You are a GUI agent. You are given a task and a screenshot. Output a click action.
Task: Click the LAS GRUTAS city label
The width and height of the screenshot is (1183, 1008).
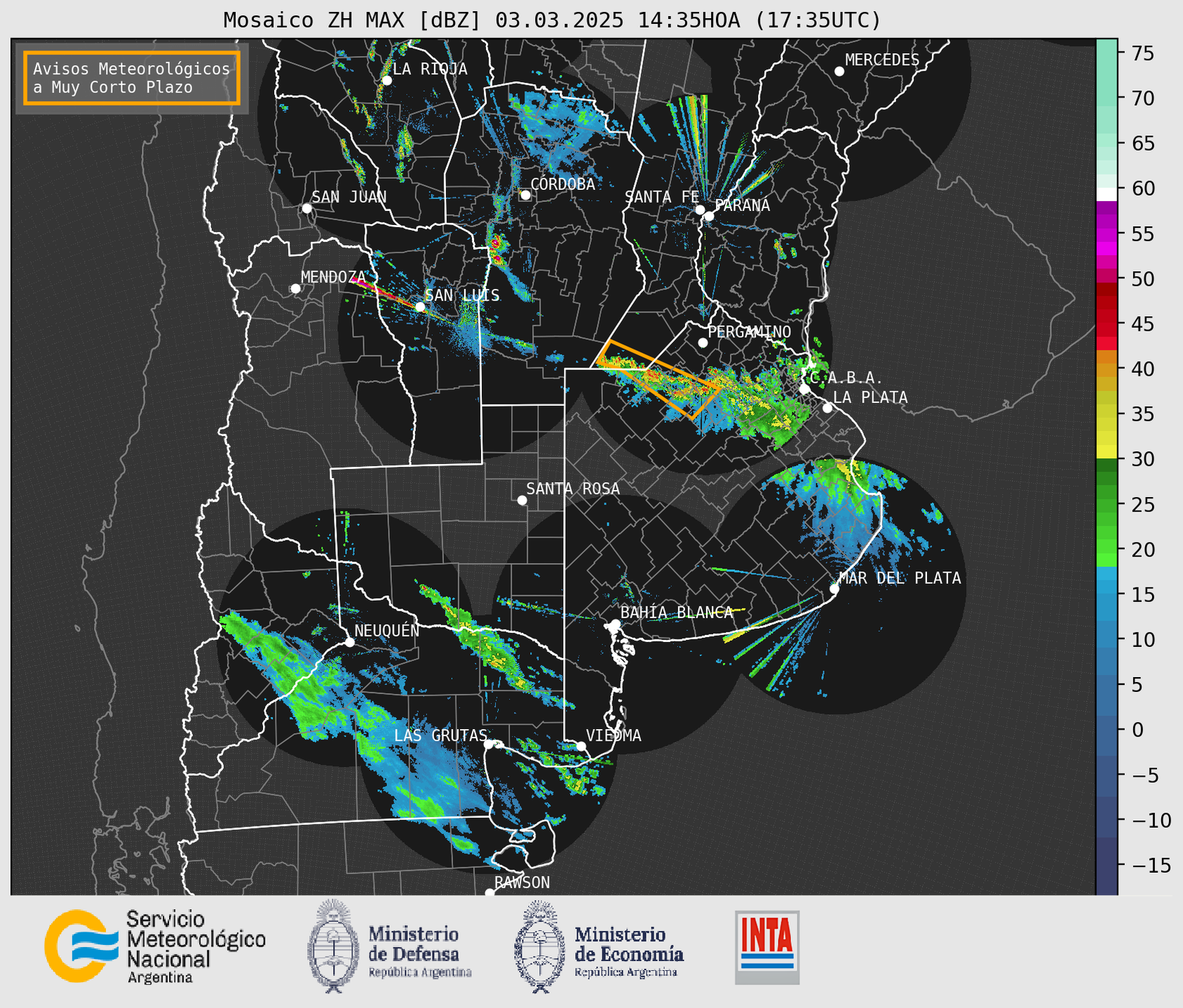[x=440, y=735]
